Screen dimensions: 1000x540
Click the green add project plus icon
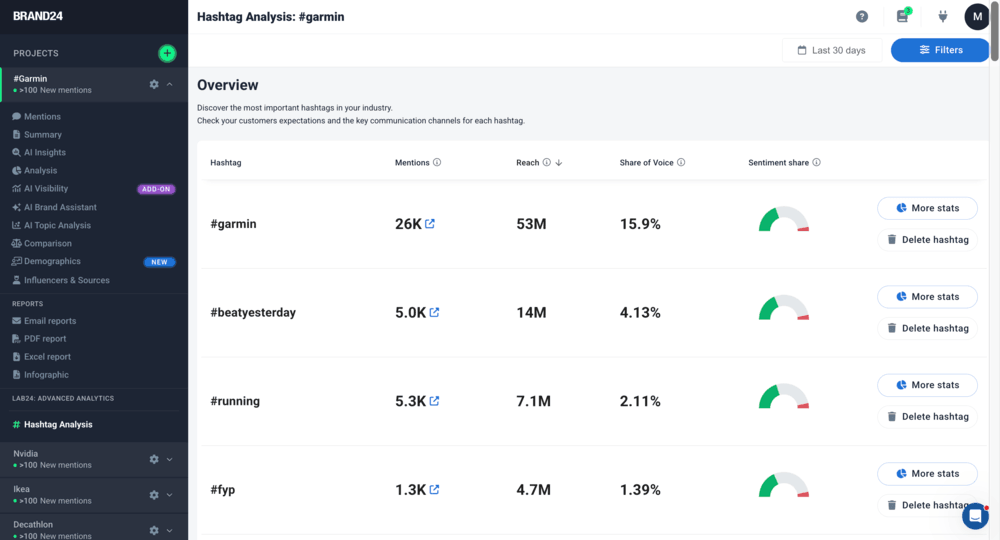coord(167,53)
